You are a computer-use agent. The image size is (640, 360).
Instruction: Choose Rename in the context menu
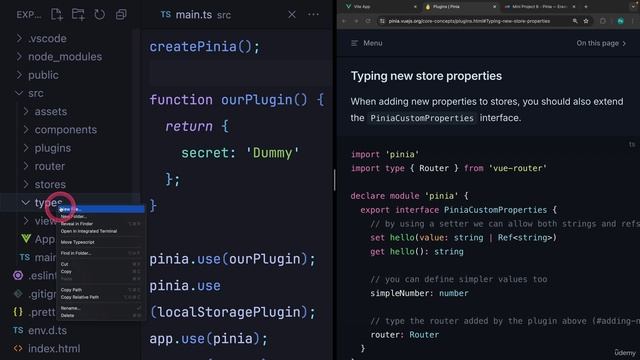pyautogui.click(x=101, y=308)
